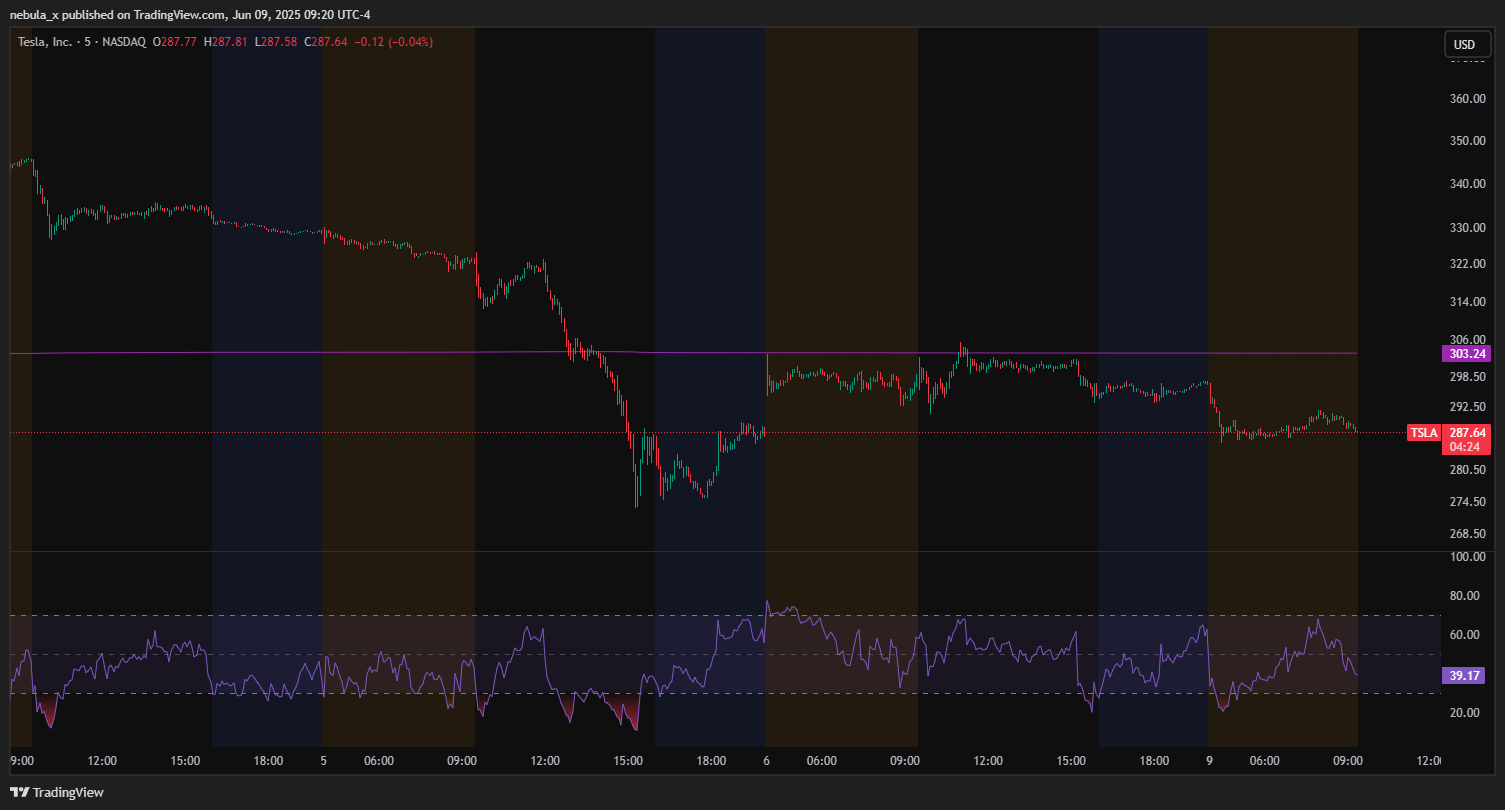1505x810 pixels.
Task: Click the 274.50 price axis label
Action: pos(1466,502)
